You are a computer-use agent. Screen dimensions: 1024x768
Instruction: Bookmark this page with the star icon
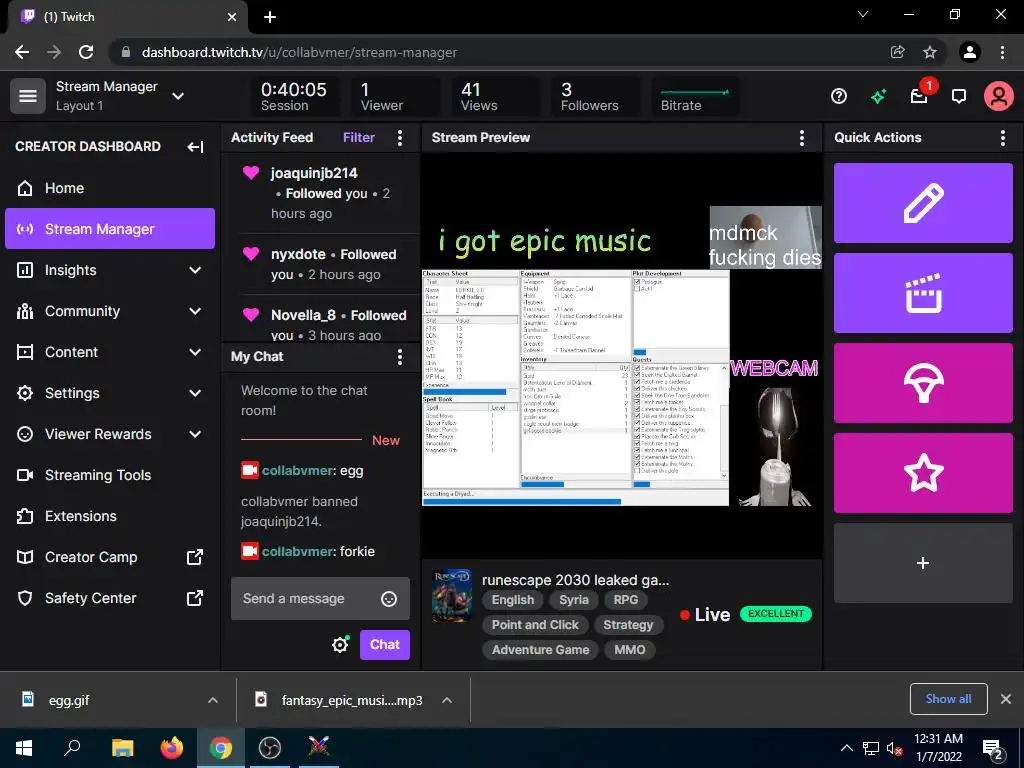[x=929, y=52]
